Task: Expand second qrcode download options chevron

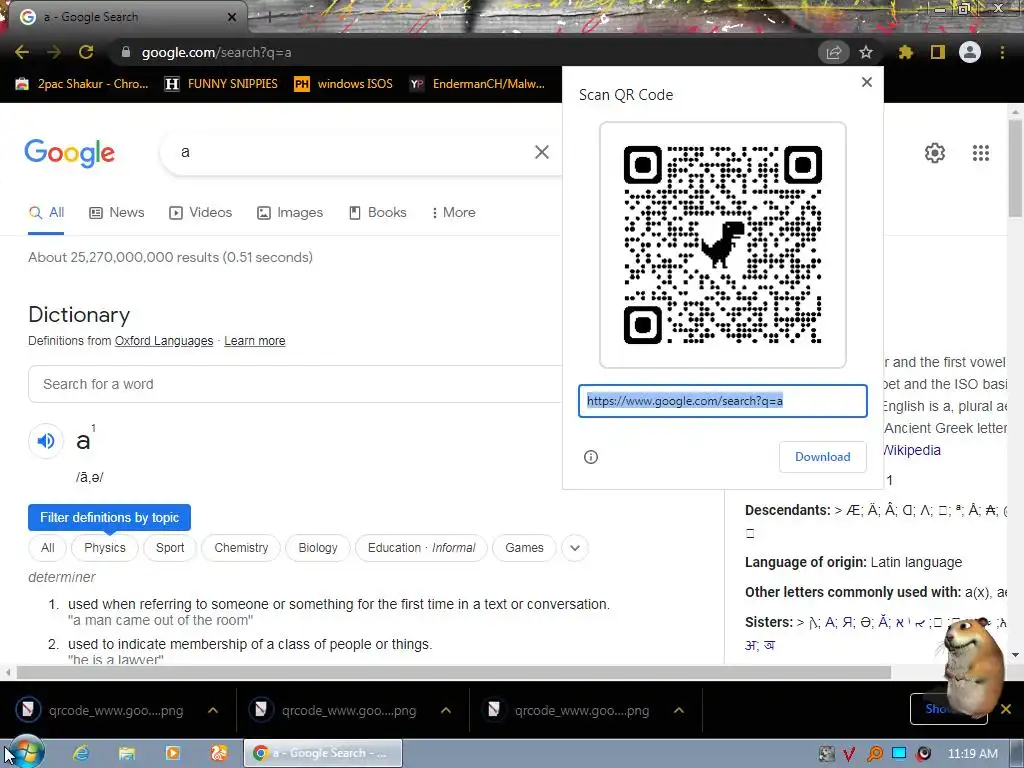Action: pos(446,711)
